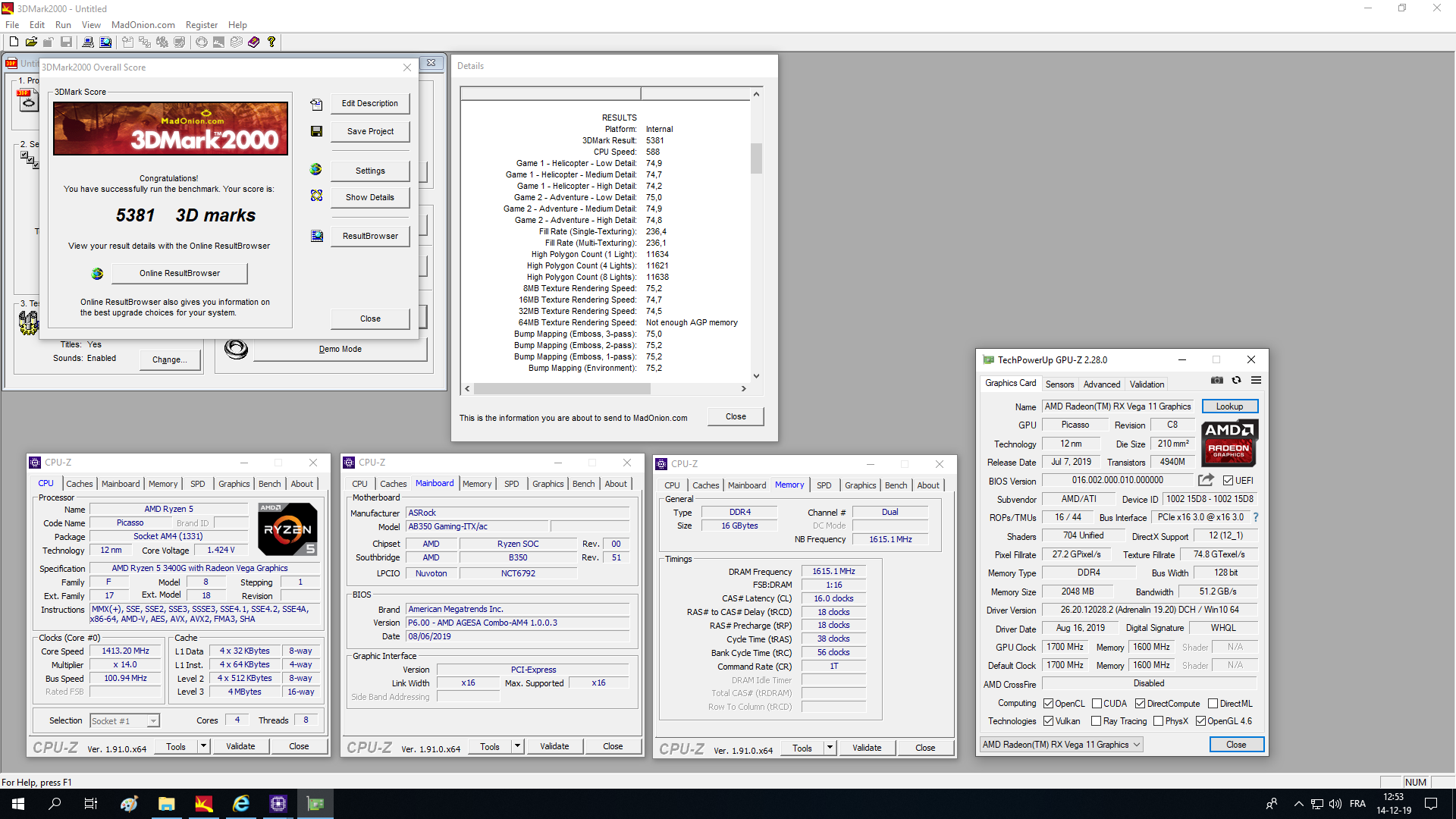This screenshot has height=819, width=1456.
Task: Show hidden system tray icons chevron
Action: click(x=1298, y=804)
